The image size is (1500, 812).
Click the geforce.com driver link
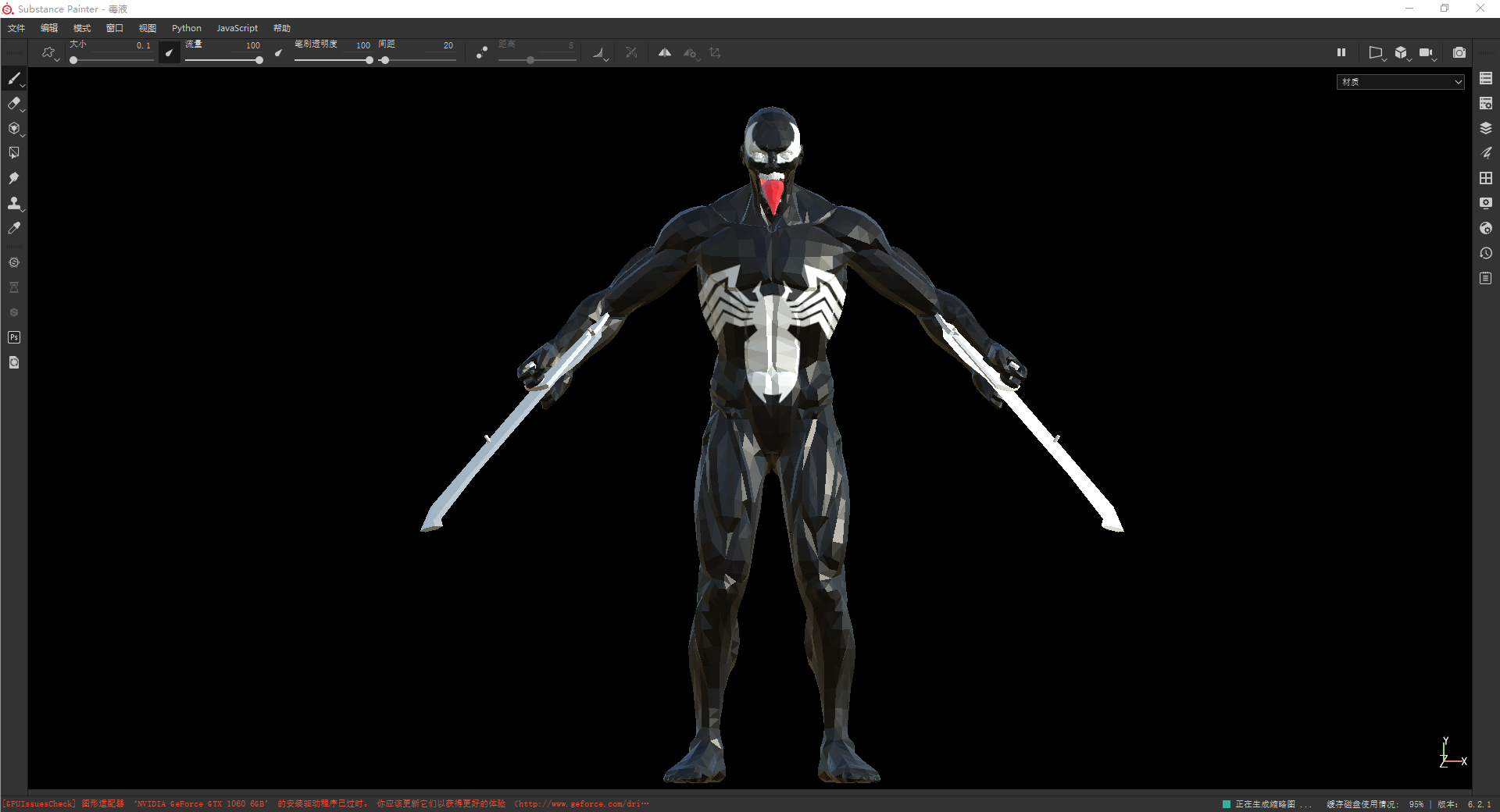[x=584, y=803]
